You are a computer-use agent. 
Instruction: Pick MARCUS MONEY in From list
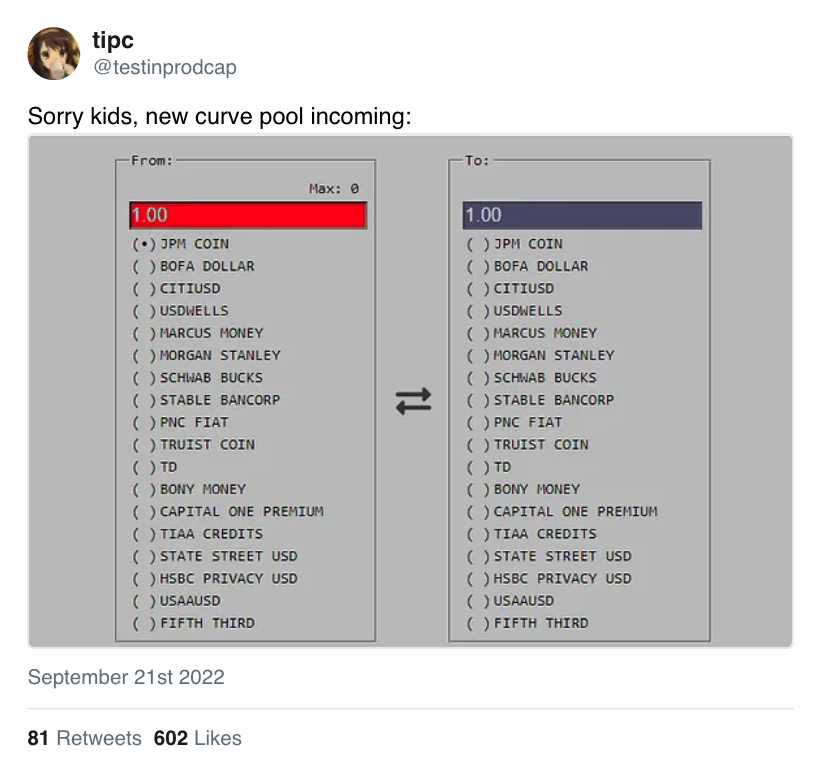[144, 333]
